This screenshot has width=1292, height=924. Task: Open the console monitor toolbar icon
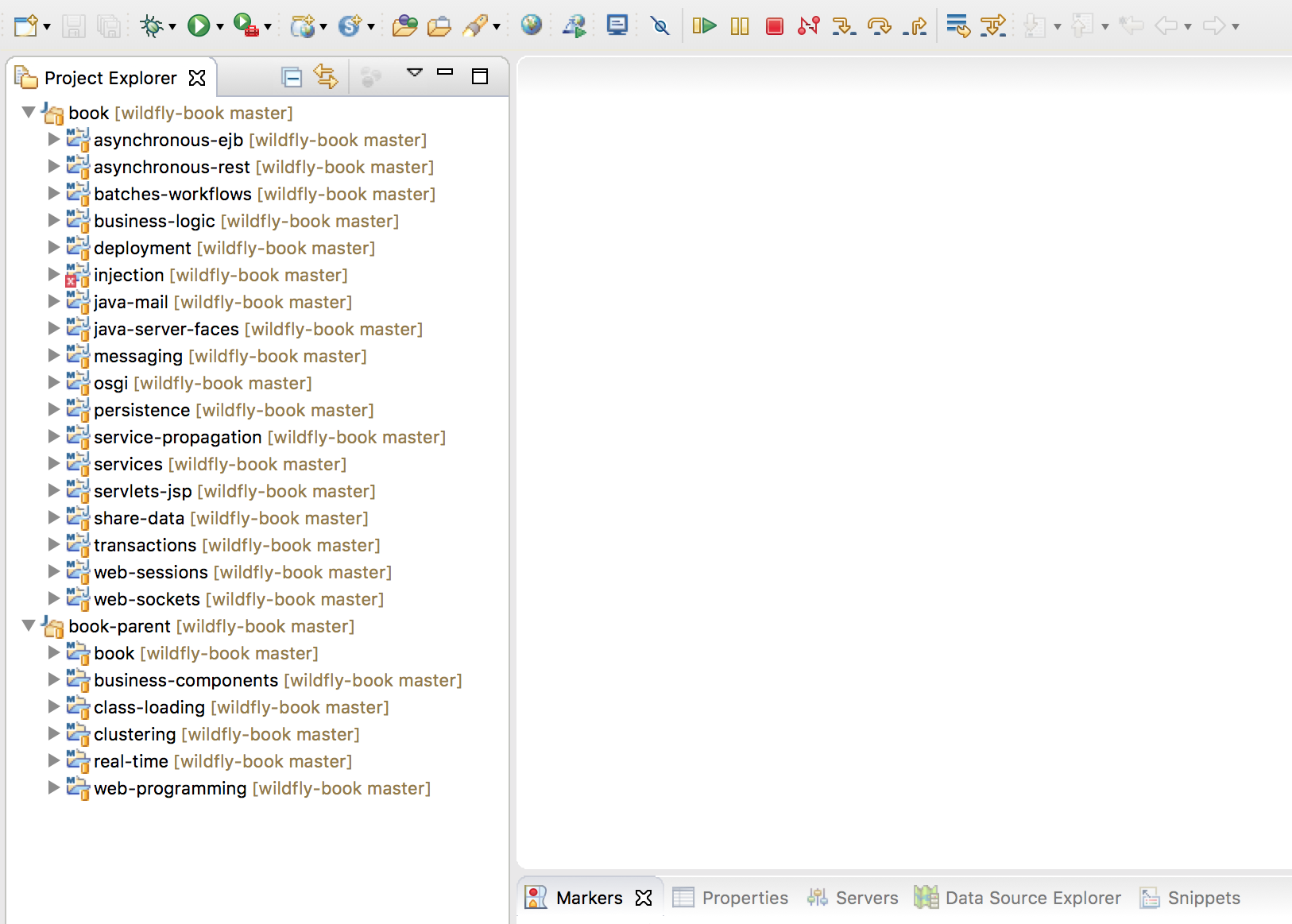[617, 25]
